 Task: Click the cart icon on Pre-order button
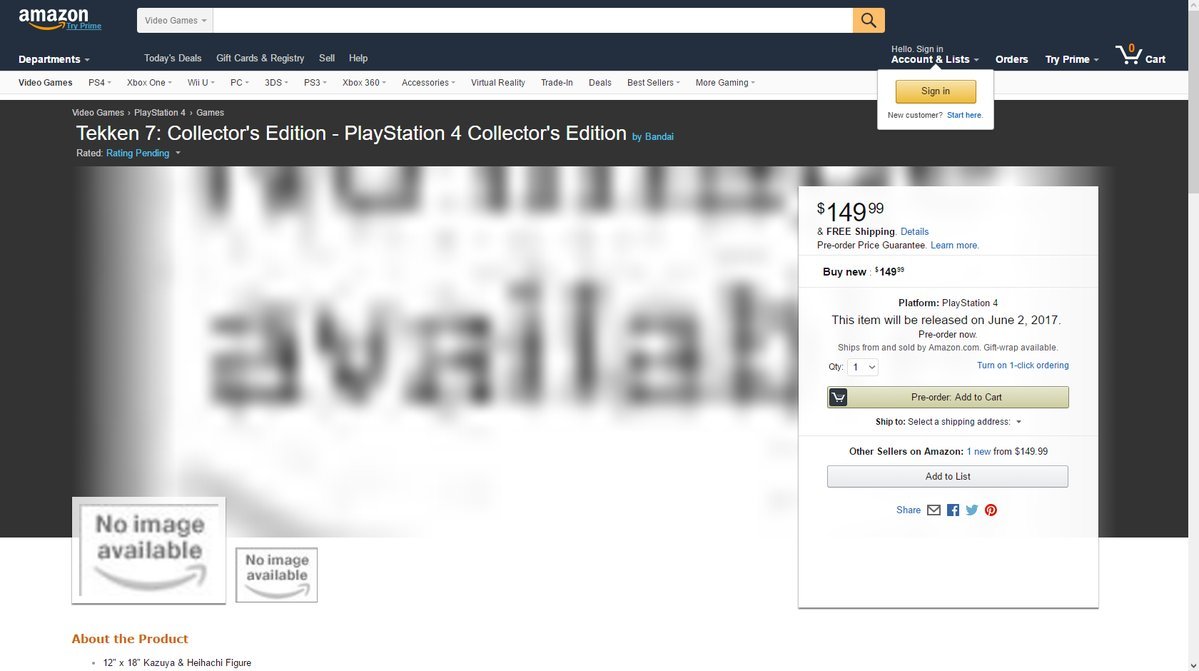[838, 397]
